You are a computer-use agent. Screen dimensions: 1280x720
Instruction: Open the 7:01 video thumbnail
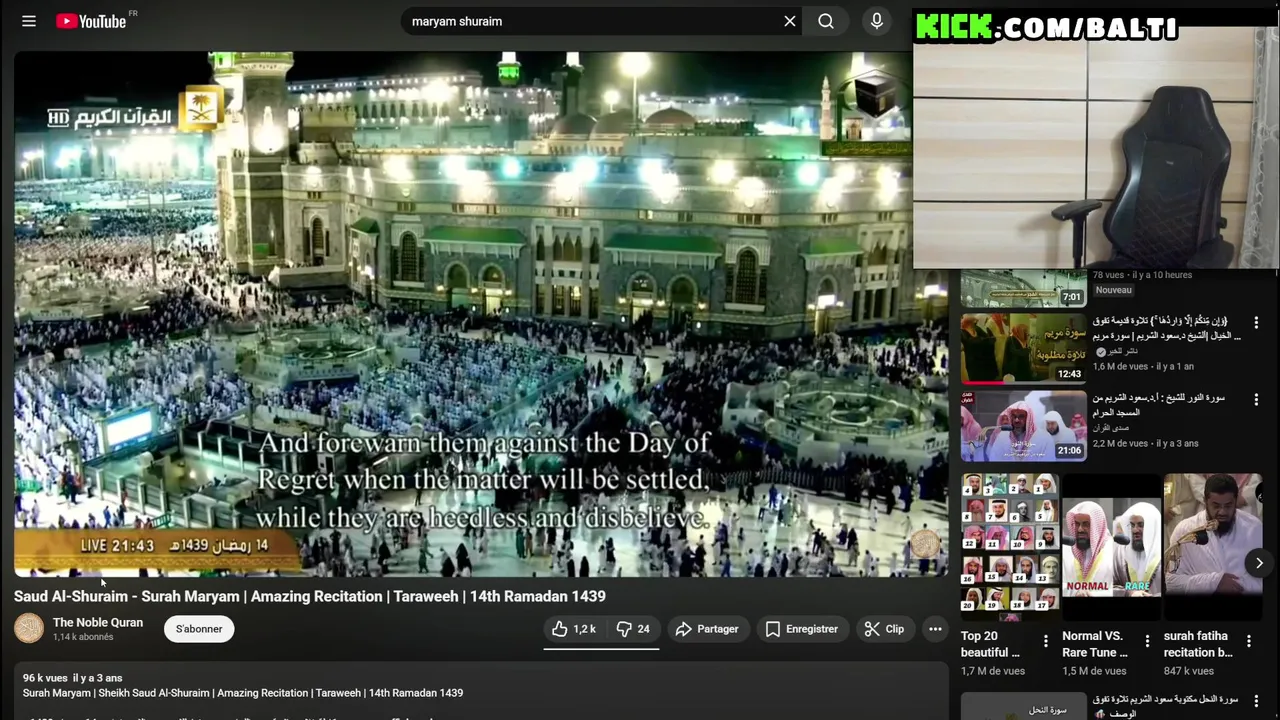coord(1023,288)
